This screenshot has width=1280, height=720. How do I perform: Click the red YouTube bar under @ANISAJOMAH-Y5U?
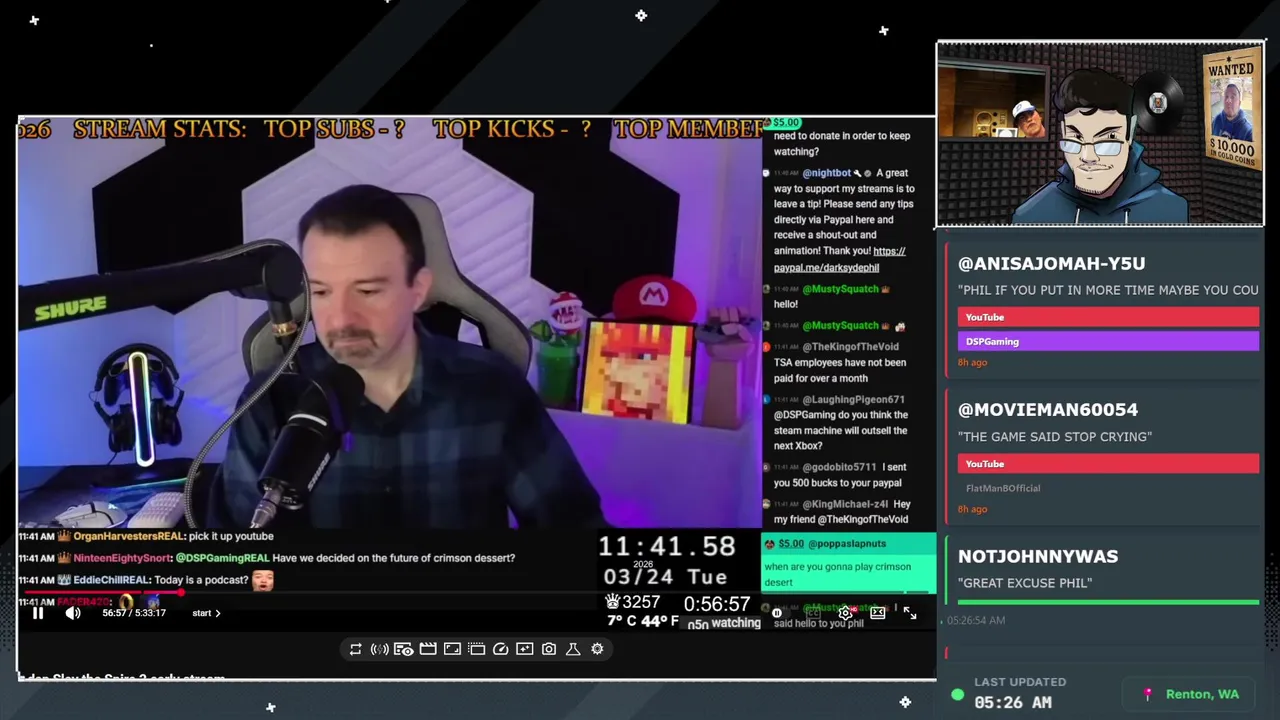pyautogui.click(x=1108, y=317)
